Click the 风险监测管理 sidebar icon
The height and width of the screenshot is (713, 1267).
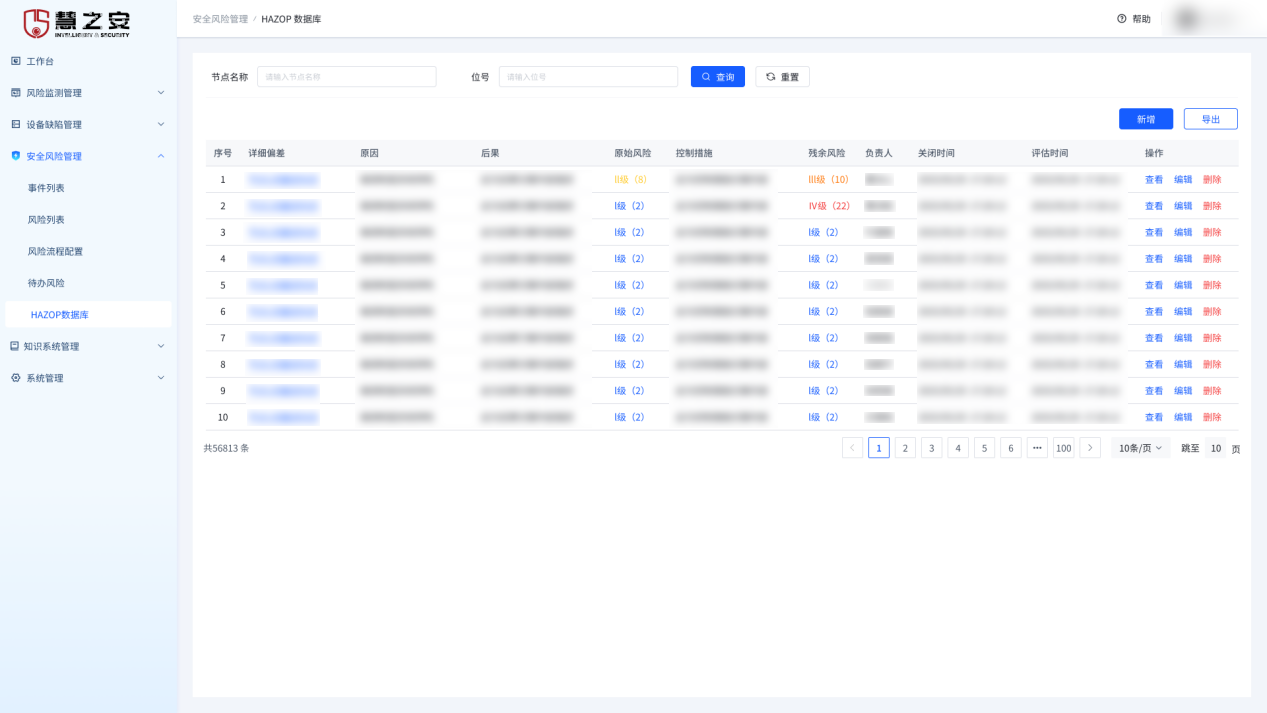(x=16, y=93)
